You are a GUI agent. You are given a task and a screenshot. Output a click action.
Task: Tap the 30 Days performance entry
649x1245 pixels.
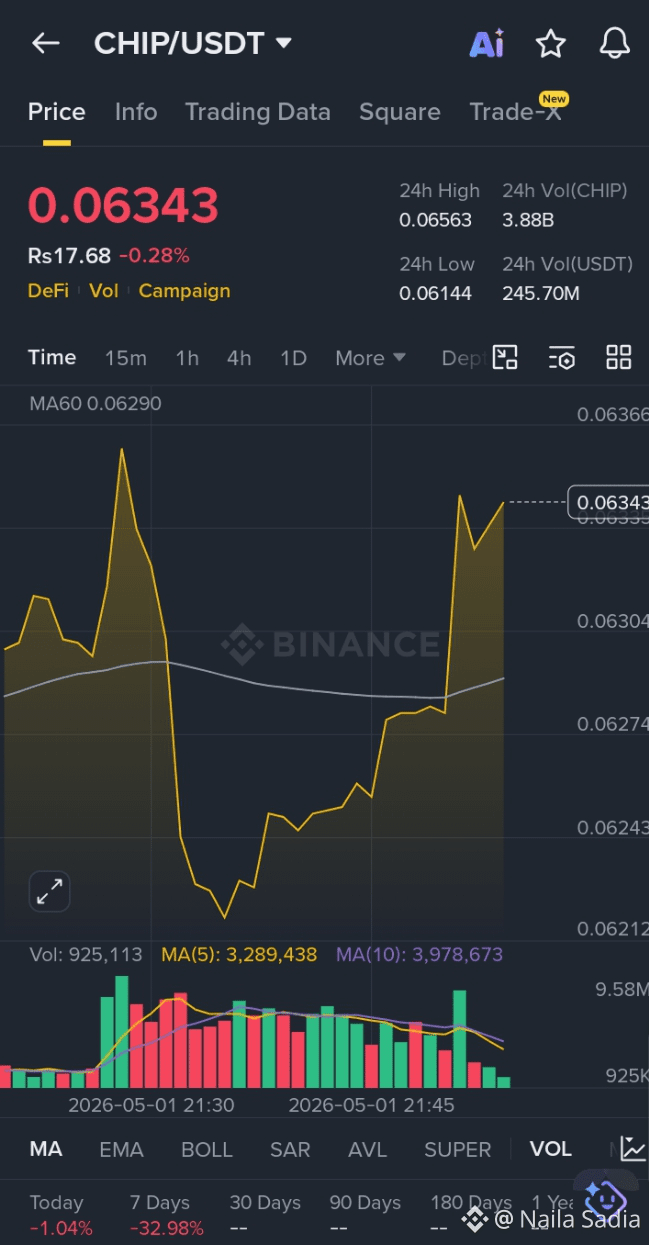(x=265, y=1215)
